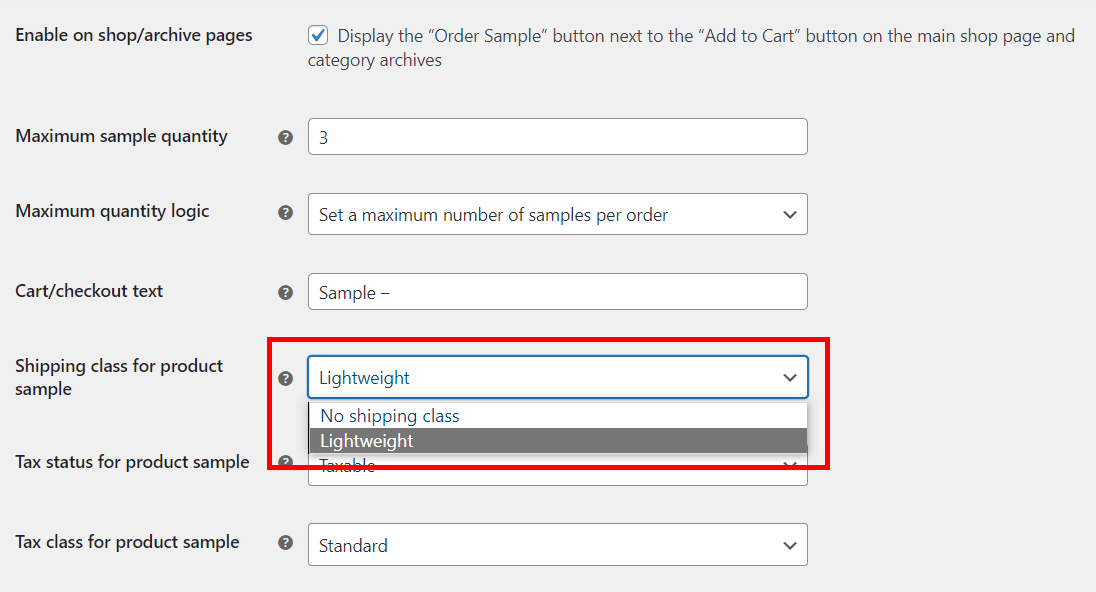
Task: Open the help tooltip for Maximum sample quantity
Action: click(285, 137)
